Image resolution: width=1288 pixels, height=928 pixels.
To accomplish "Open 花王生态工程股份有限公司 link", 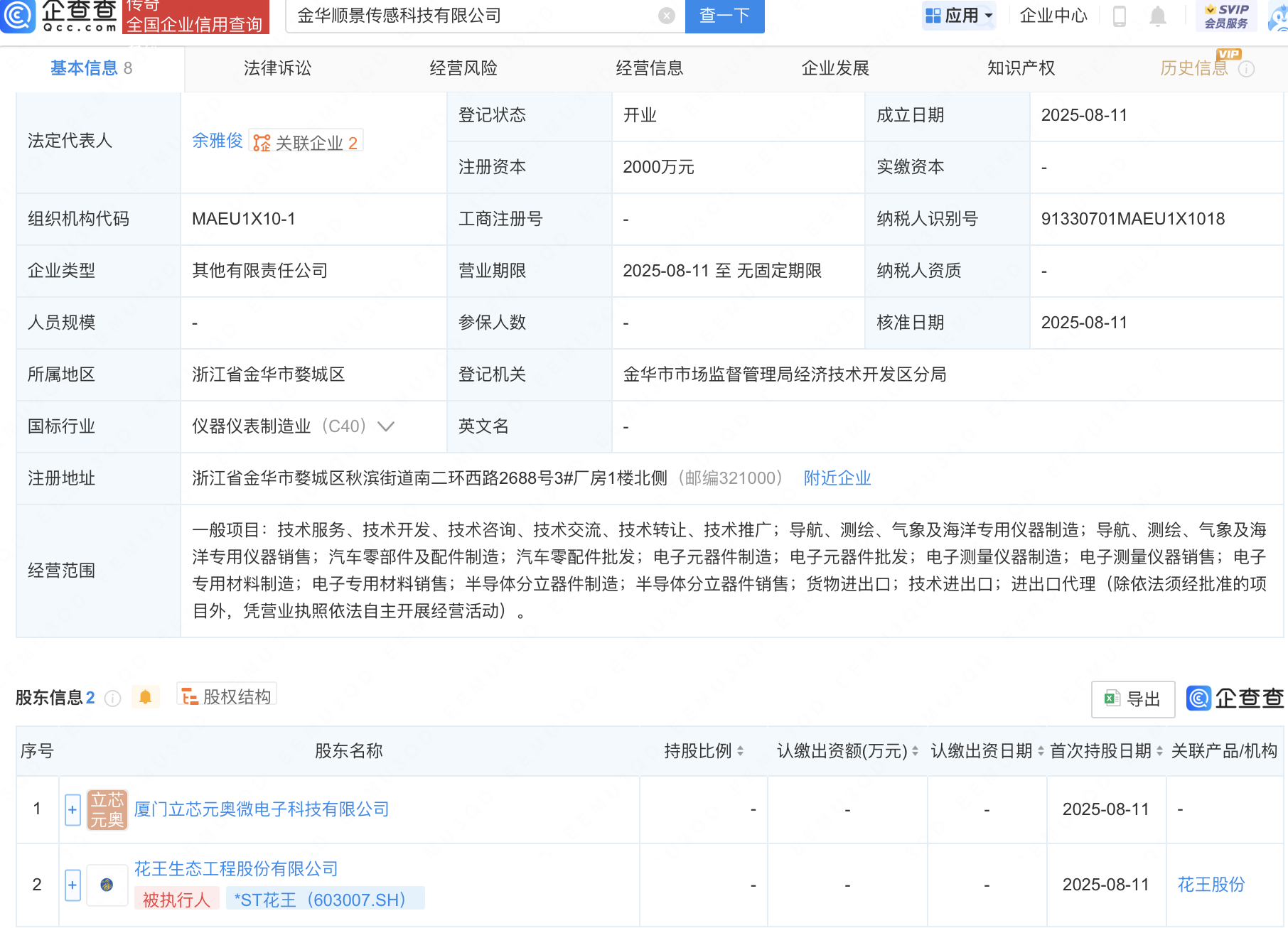I will click(236, 869).
